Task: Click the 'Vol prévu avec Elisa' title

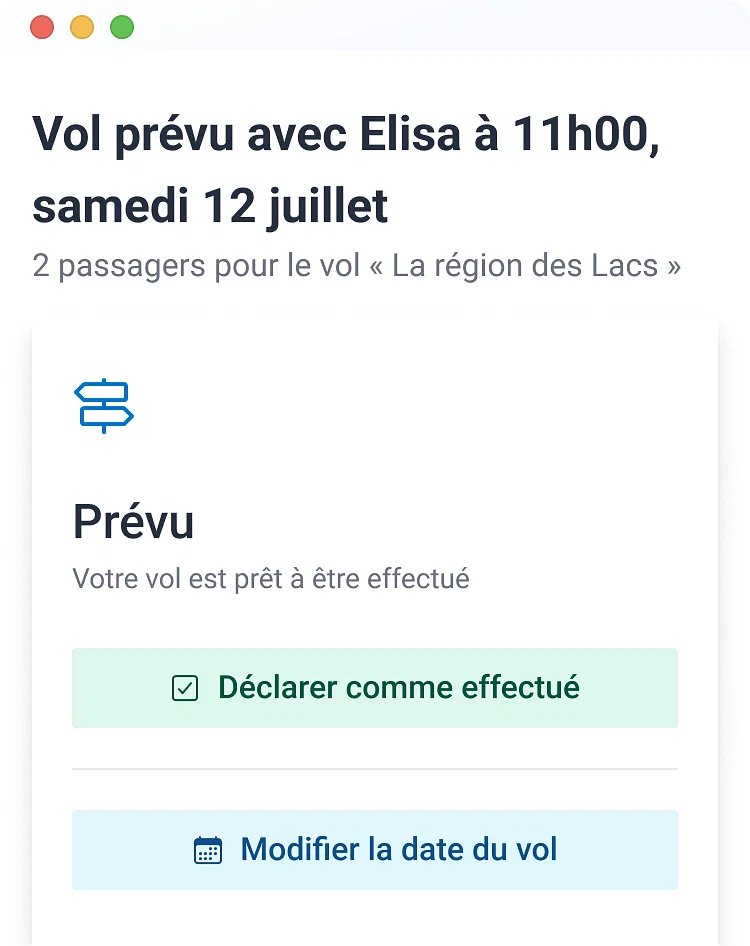Action: tap(246, 134)
